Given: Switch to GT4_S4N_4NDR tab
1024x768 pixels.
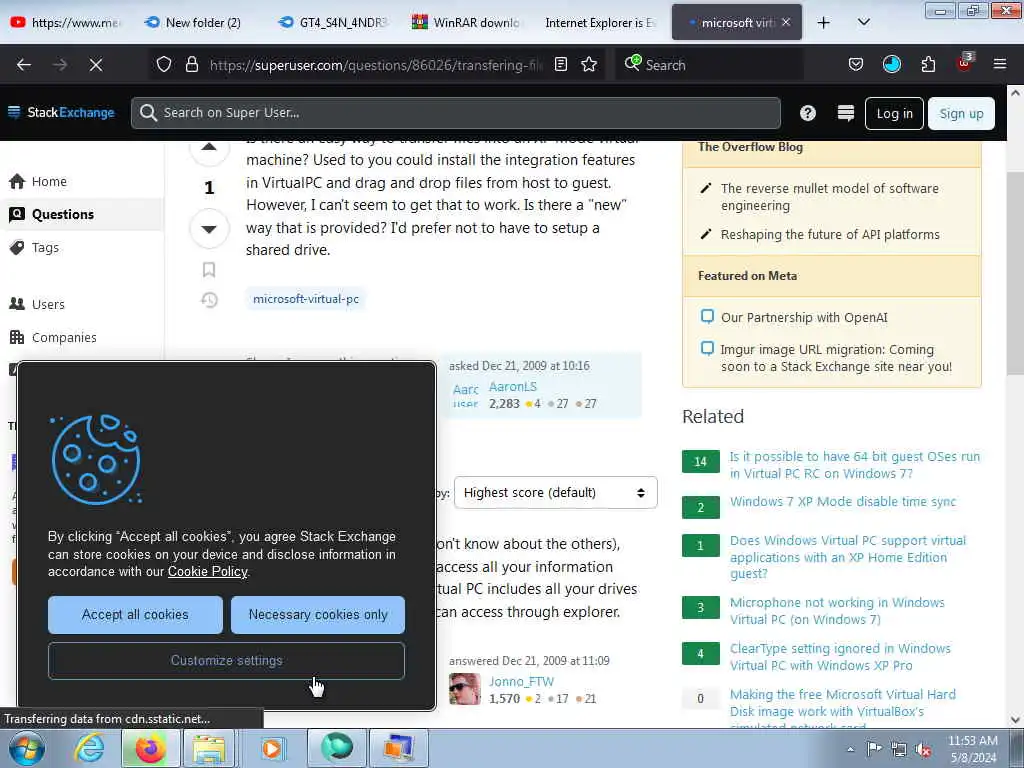Looking at the screenshot, I should pos(334,22).
